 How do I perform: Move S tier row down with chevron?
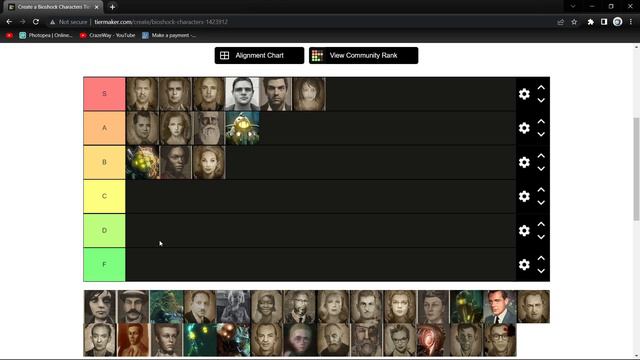click(x=541, y=100)
